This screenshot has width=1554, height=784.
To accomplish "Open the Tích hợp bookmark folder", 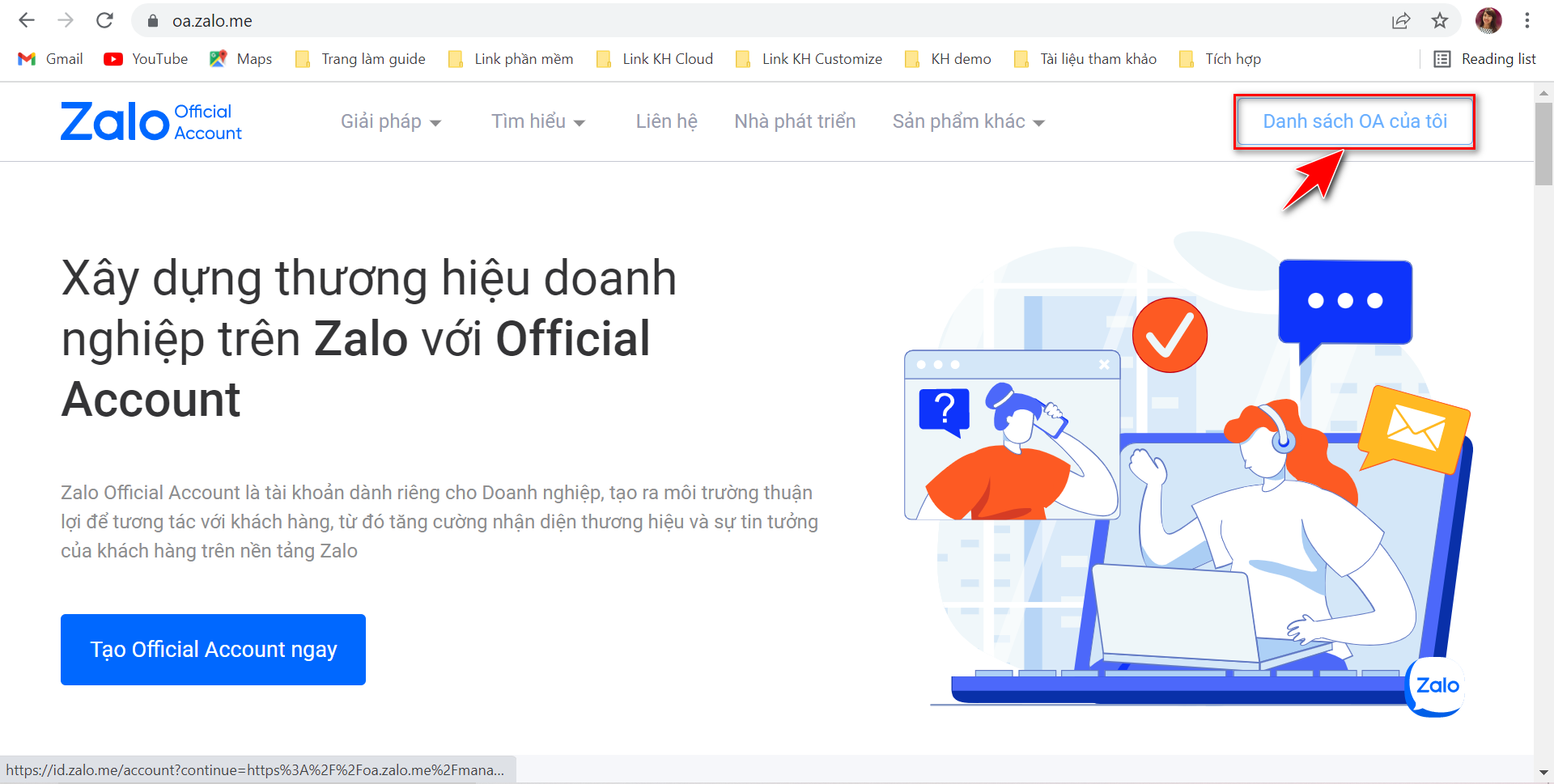I will 1221,59.
